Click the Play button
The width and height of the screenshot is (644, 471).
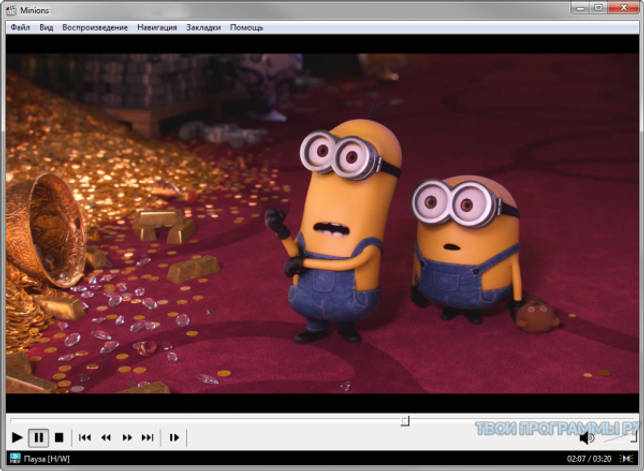(17, 437)
